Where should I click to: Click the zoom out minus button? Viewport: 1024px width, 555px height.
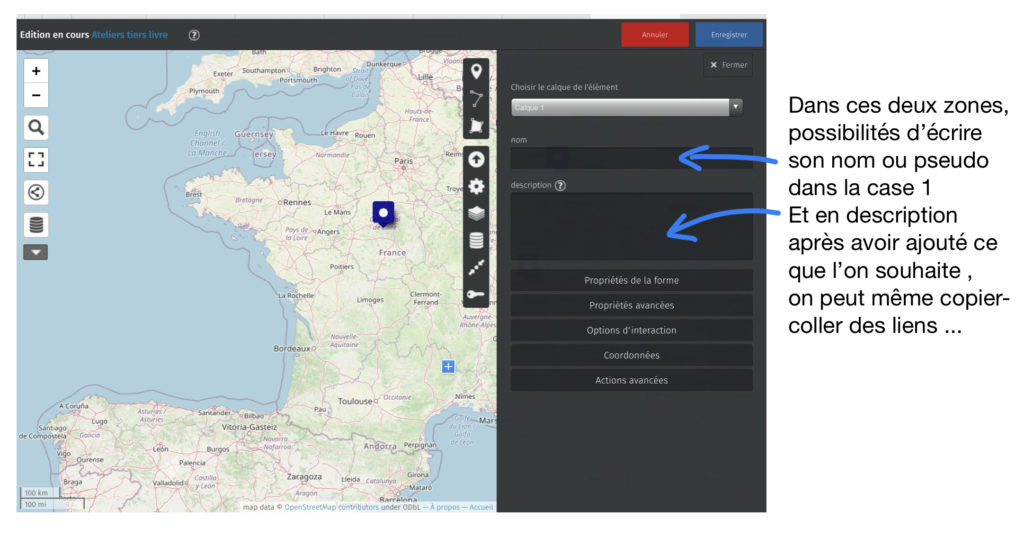[x=36, y=96]
